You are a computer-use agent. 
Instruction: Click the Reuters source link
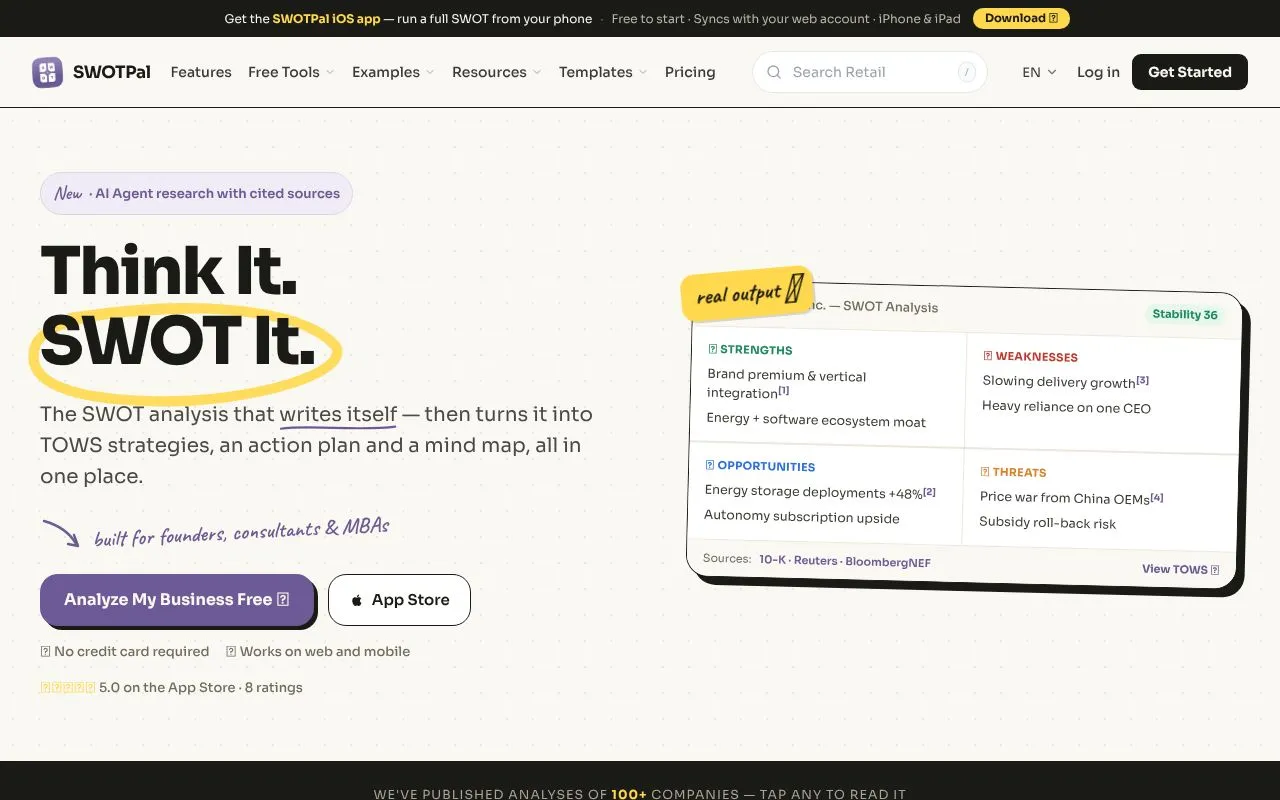[816, 560]
